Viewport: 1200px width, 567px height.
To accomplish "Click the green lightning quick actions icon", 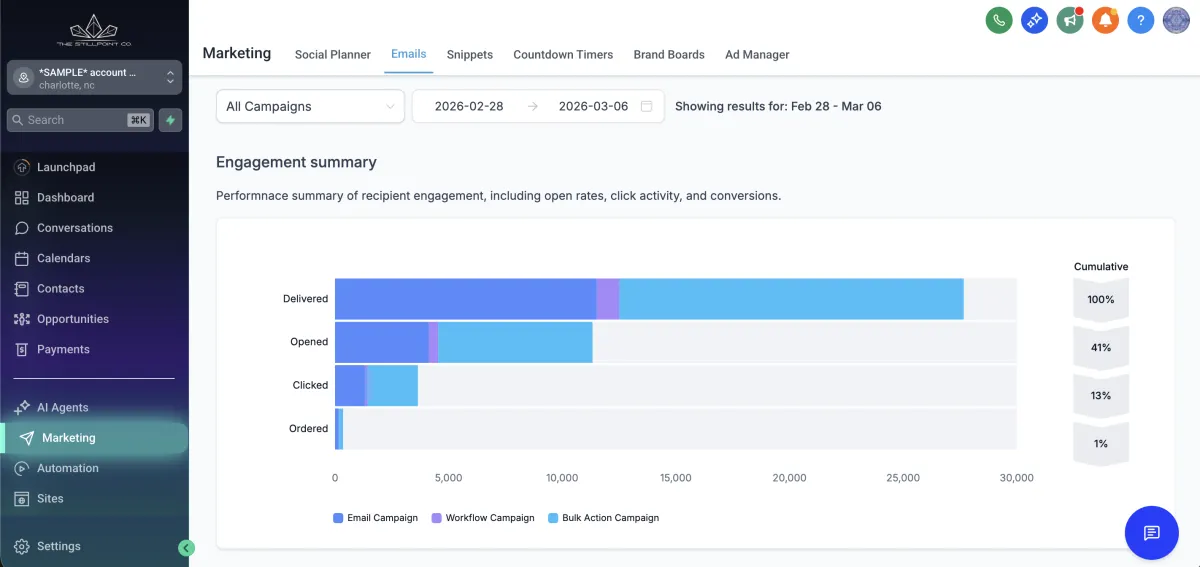I will 170,120.
